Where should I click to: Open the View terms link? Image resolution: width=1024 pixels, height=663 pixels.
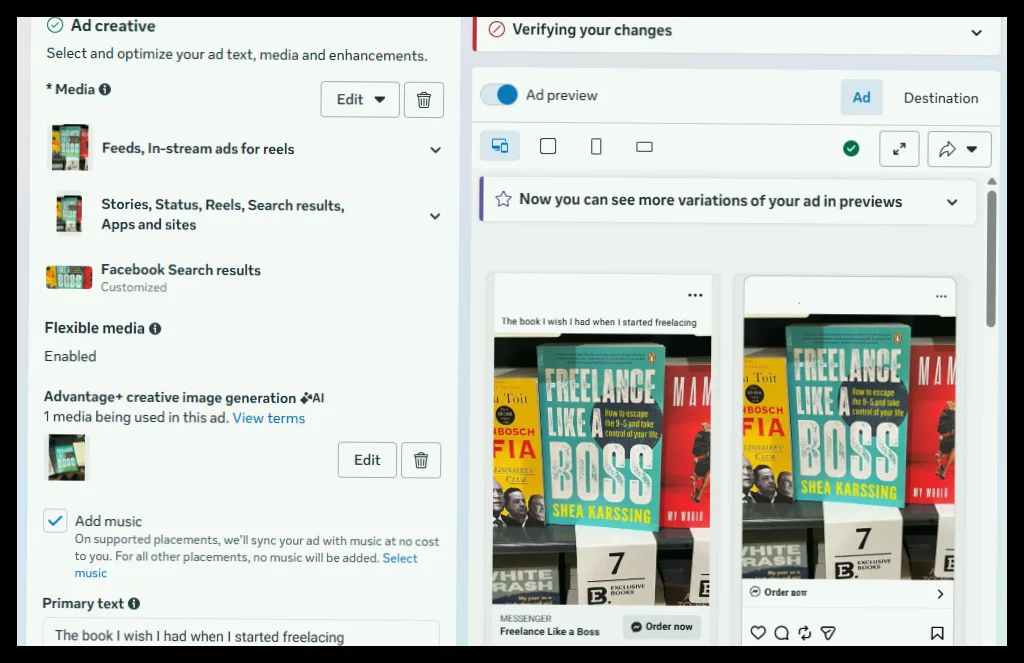coord(269,418)
